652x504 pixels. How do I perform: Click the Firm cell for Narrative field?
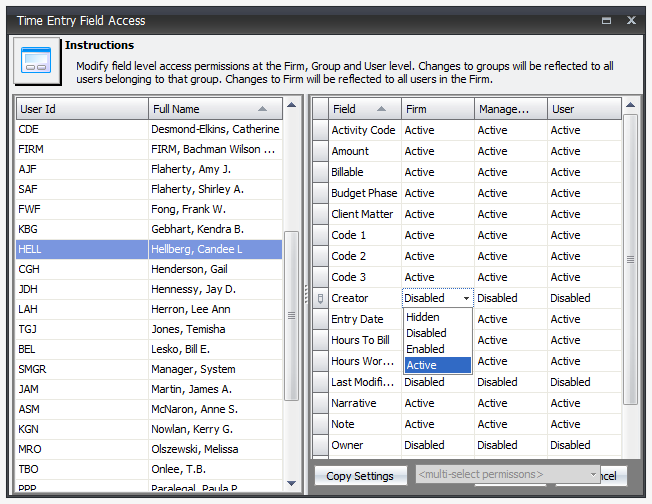[x=437, y=403]
